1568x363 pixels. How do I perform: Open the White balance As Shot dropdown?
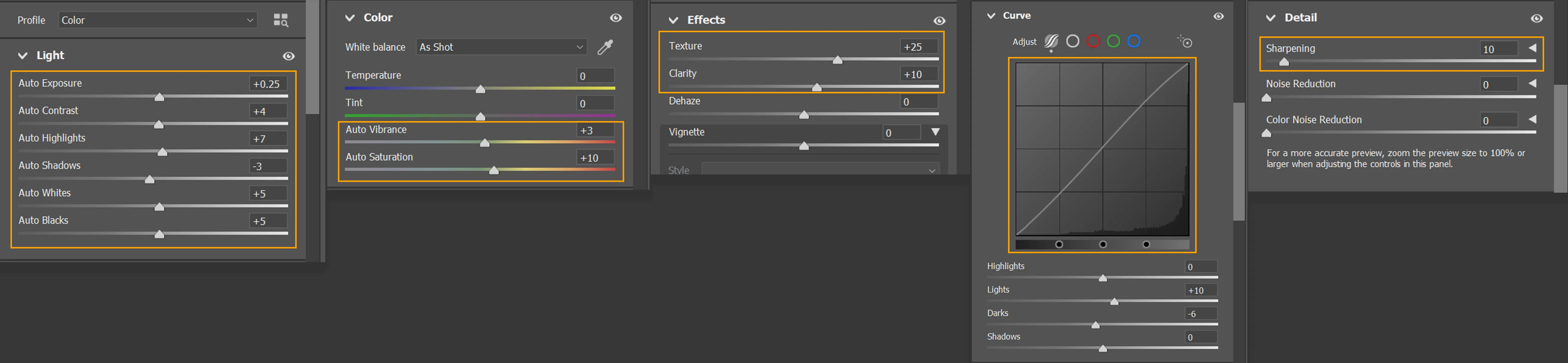[x=501, y=47]
